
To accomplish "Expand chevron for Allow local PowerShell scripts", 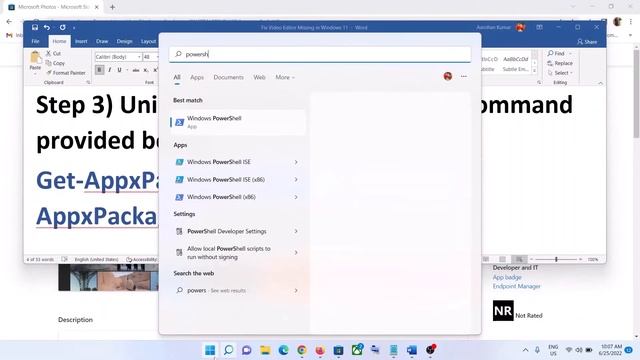I will tap(296, 253).
